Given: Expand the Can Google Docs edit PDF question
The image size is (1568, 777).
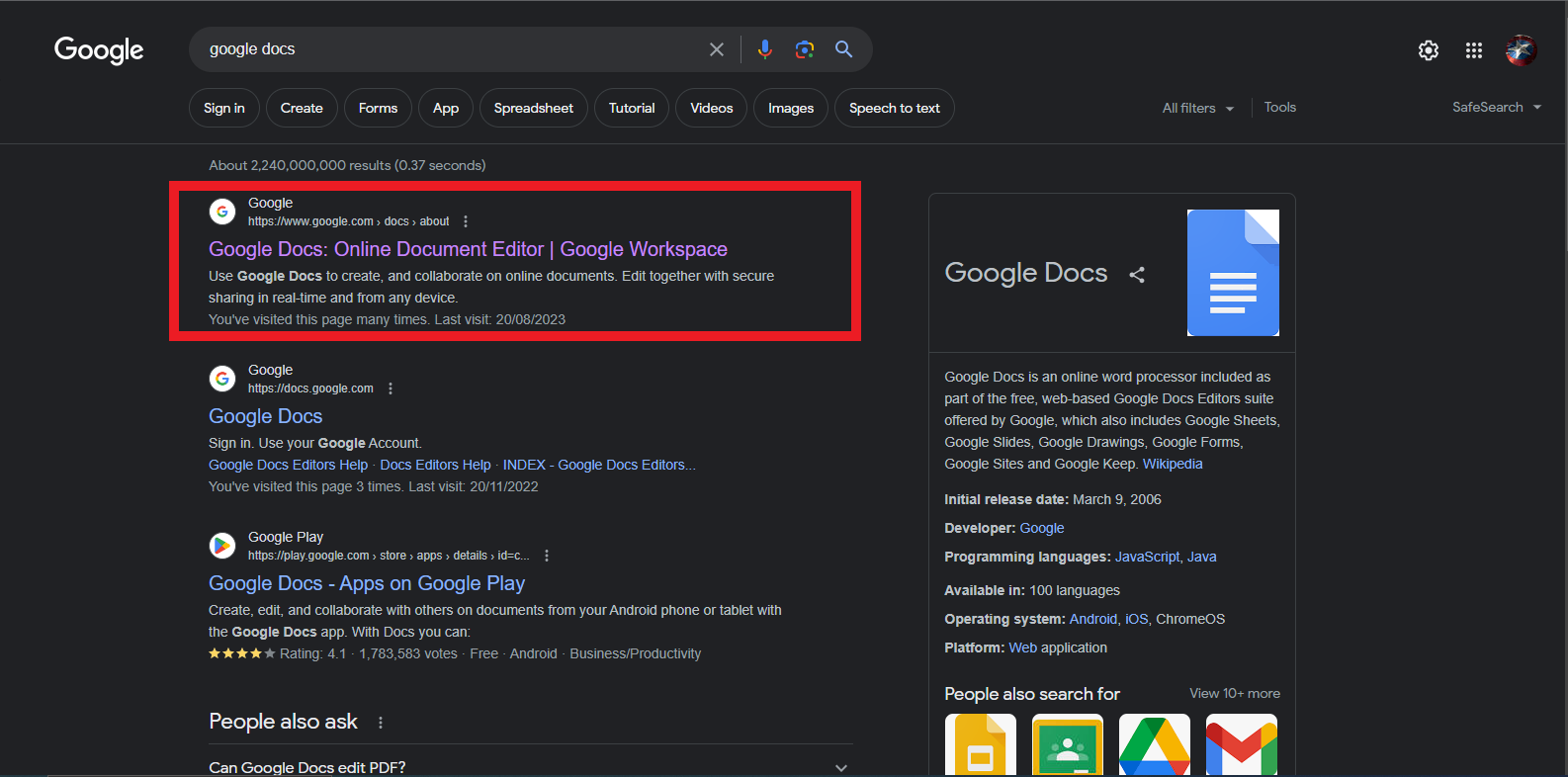Looking at the screenshot, I should click(x=530, y=767).
